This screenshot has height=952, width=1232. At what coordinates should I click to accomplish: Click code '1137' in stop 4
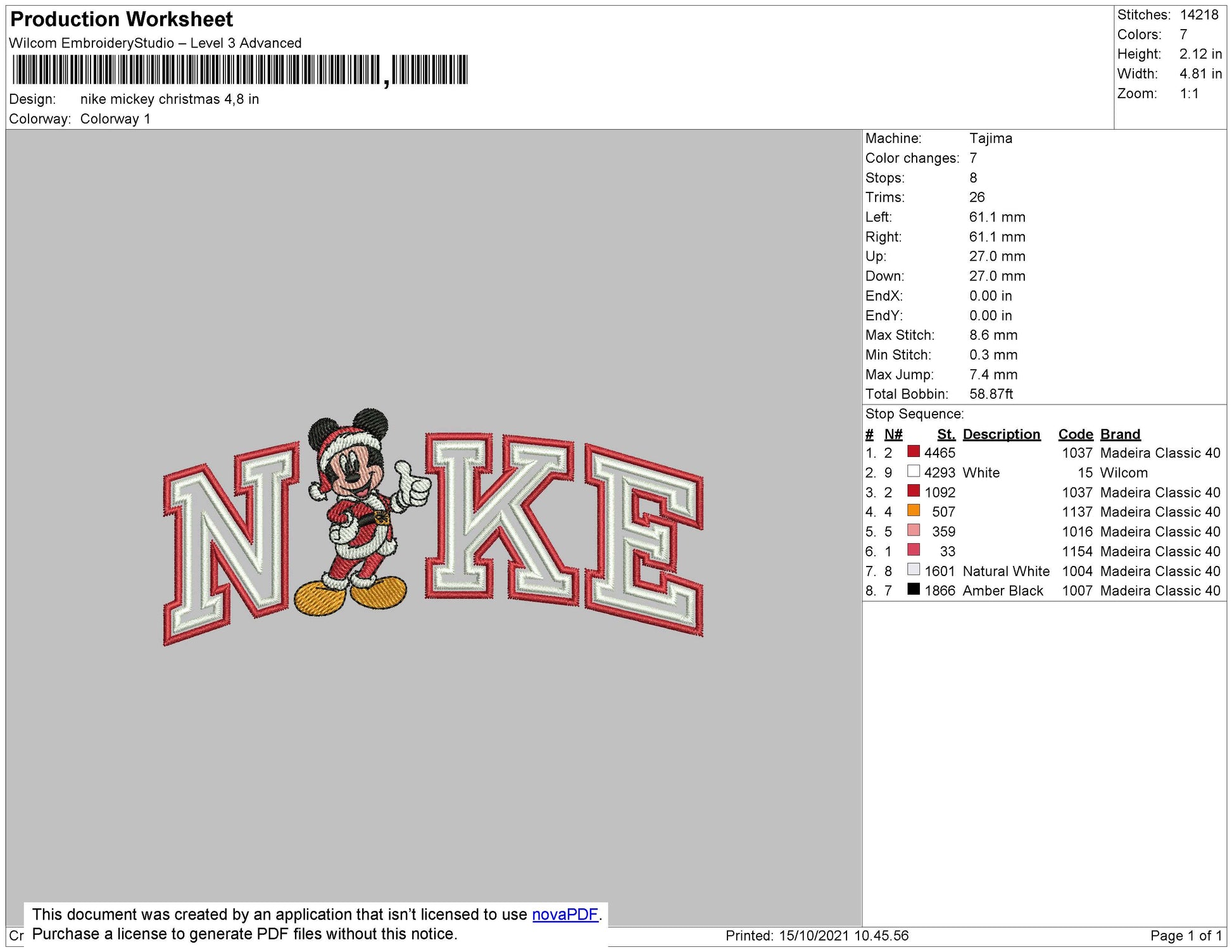click(x=1077, y=512)
